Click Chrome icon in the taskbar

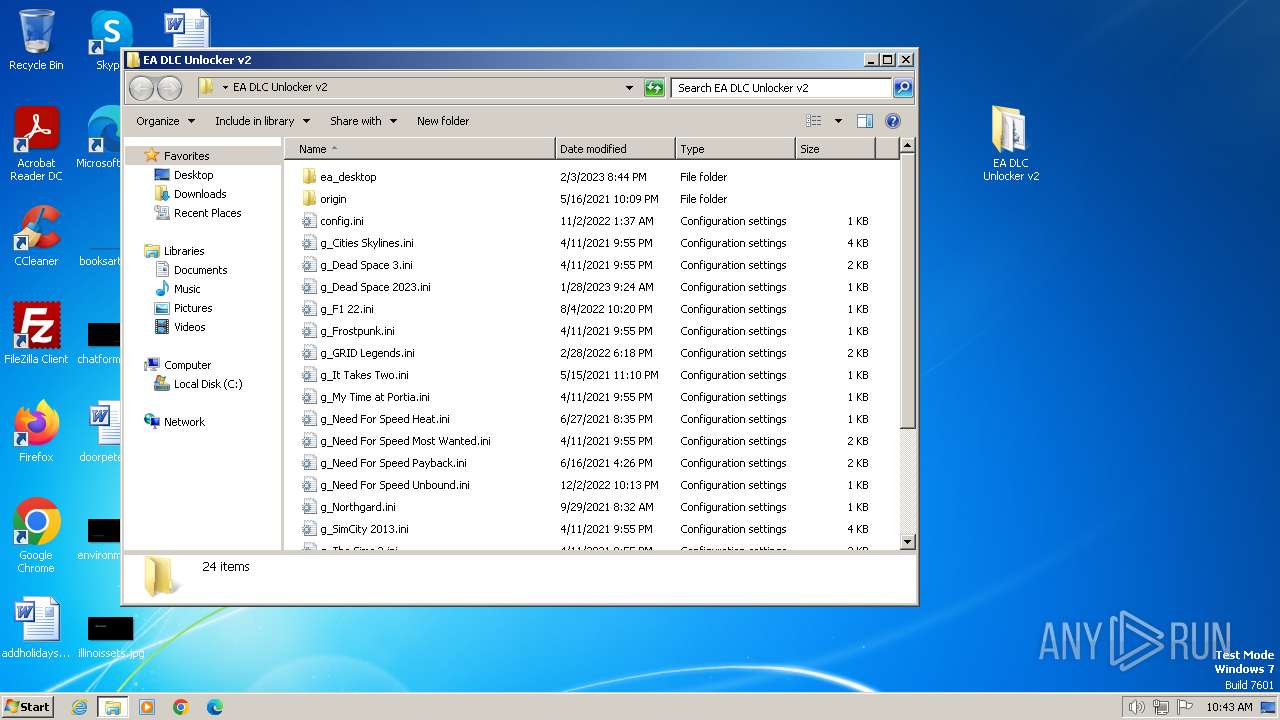181,707
